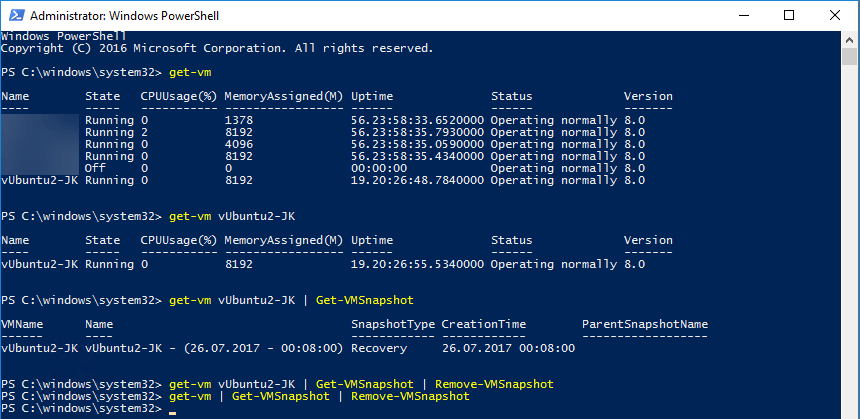Click the vertical scrollbar thumb
The image size is (860, 419).
[850, 56]
